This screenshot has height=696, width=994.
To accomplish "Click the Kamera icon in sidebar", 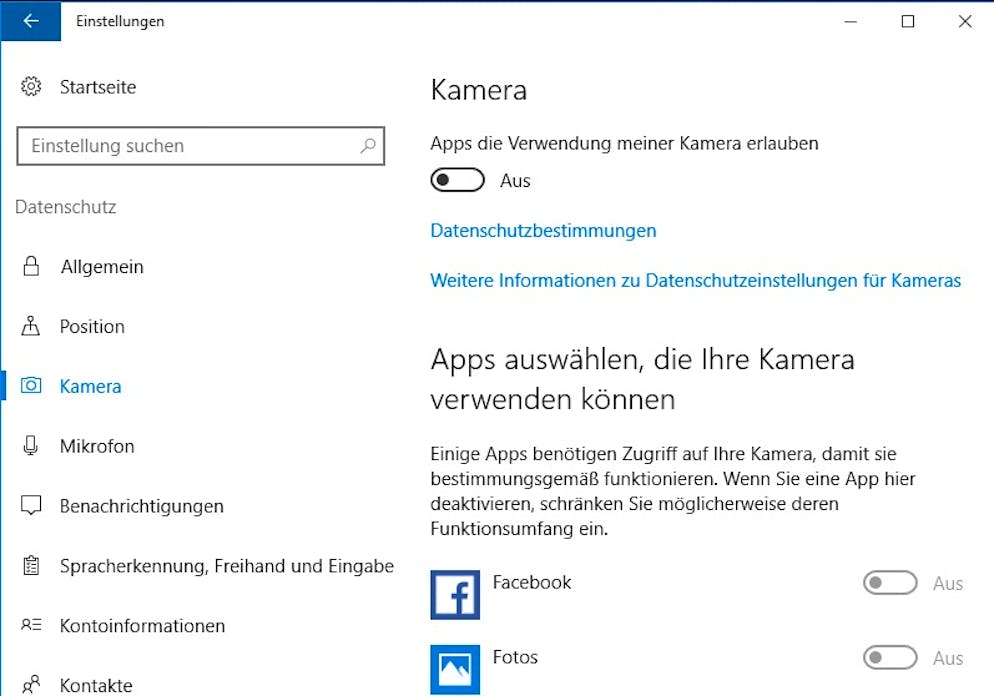I will click(x=31, y=385).
